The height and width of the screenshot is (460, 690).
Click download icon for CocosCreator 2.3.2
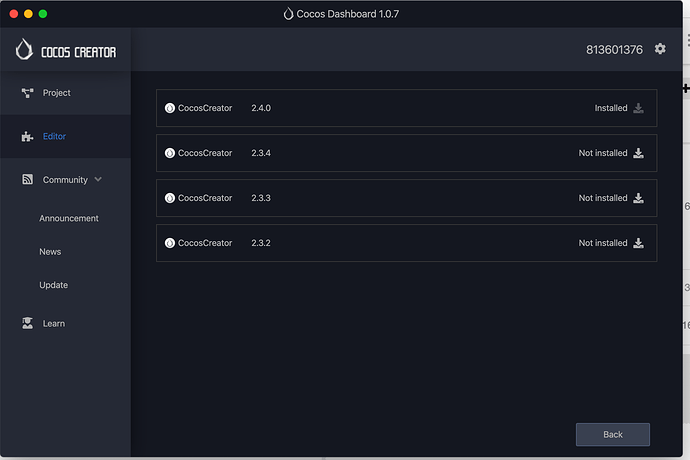639,243
